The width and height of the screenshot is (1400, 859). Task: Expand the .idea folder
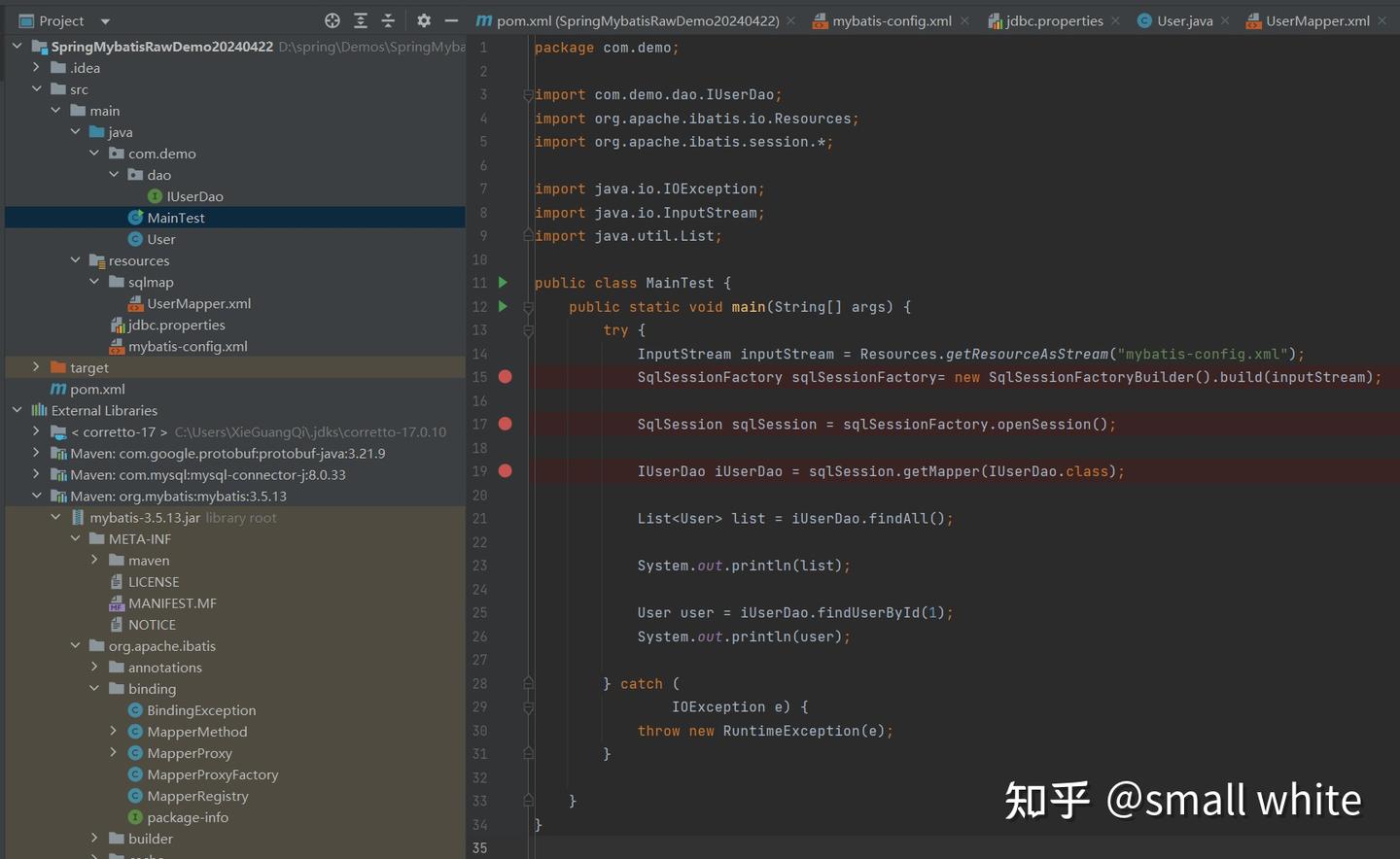(x=36, y=67)
